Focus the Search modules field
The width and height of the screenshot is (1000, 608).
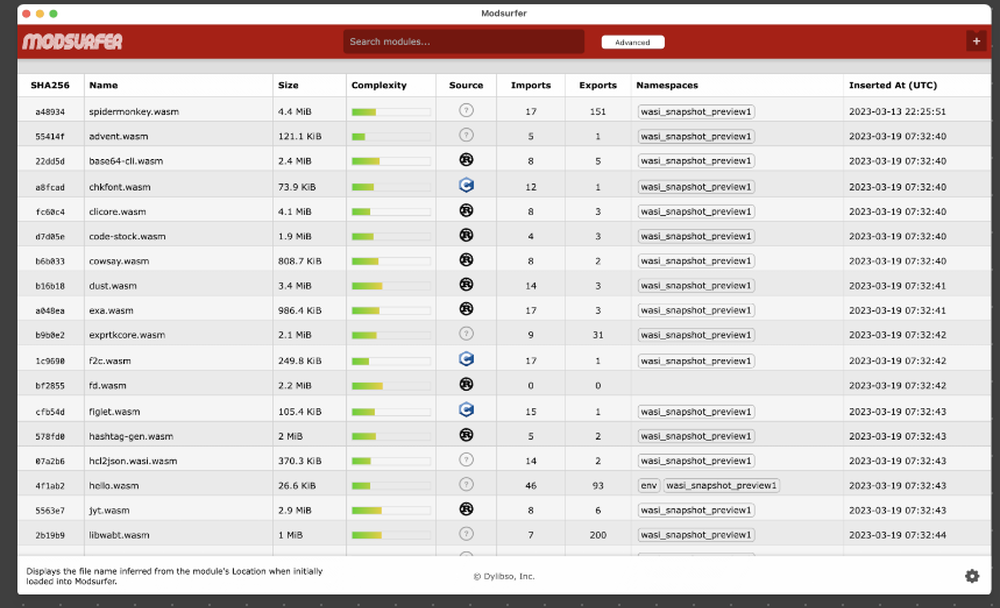pos(464,41)
